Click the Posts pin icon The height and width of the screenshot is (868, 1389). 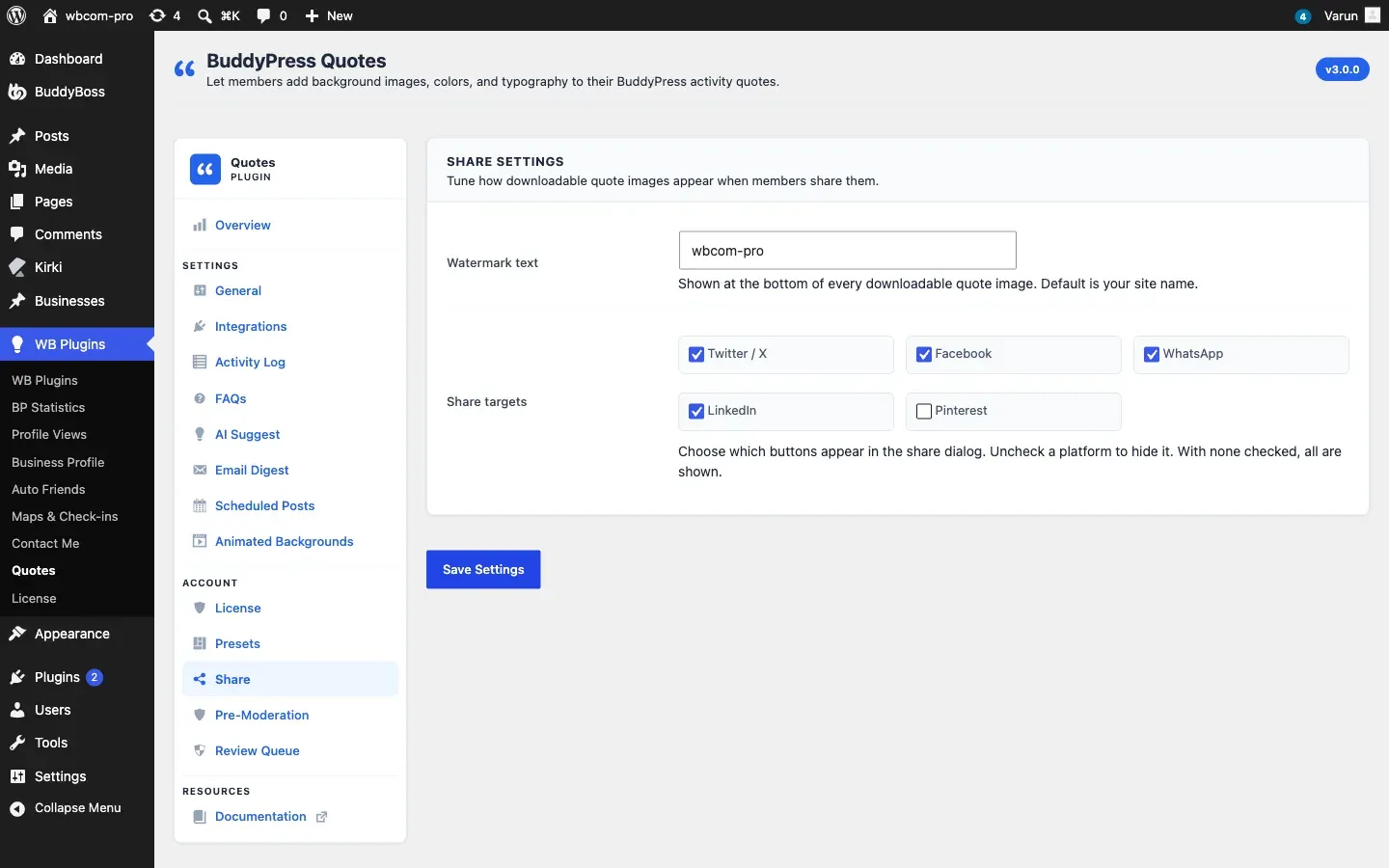pyautogui.click(x=17, y=136)
